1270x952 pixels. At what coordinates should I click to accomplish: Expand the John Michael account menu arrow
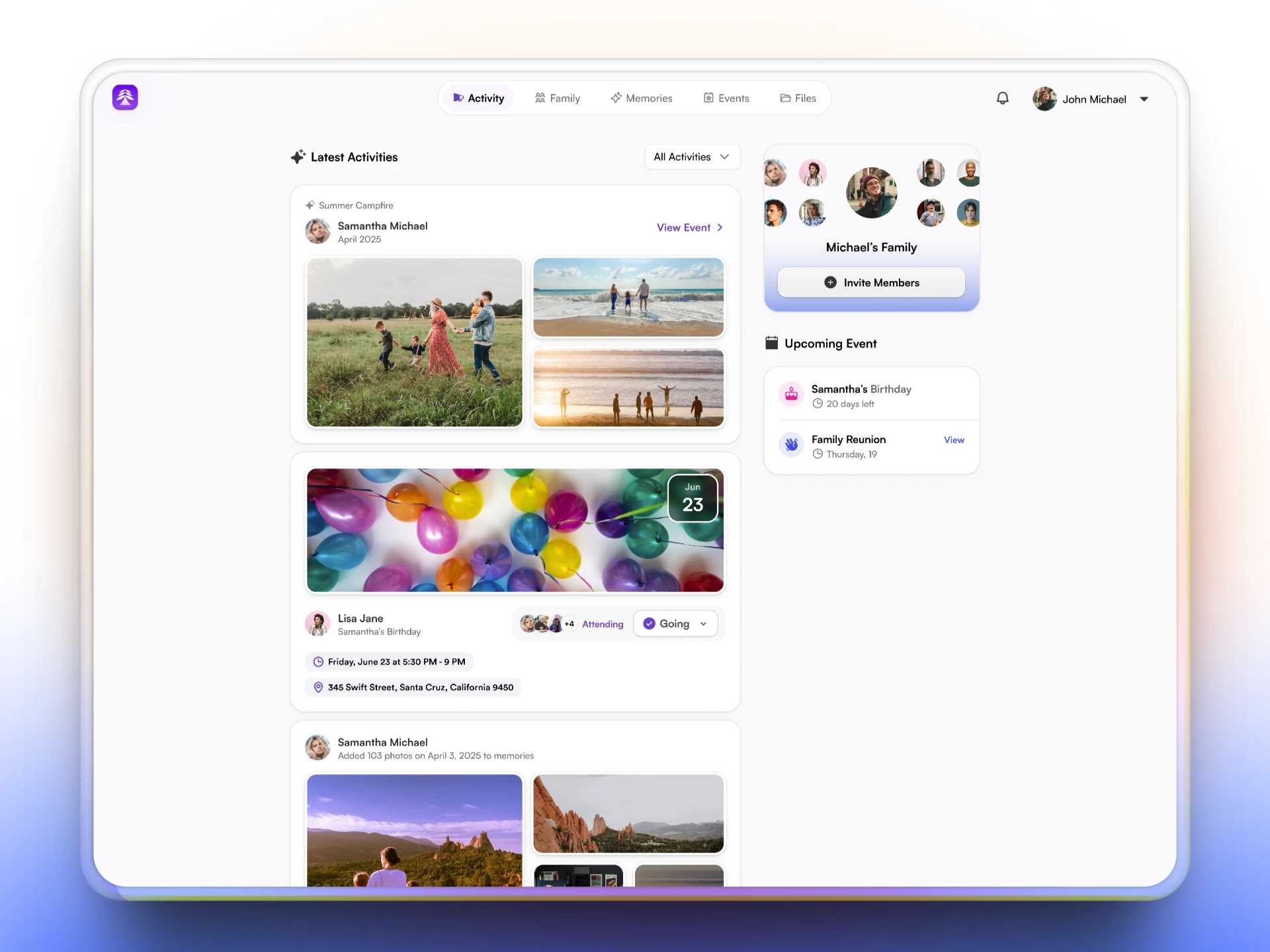pos(1144,99)
